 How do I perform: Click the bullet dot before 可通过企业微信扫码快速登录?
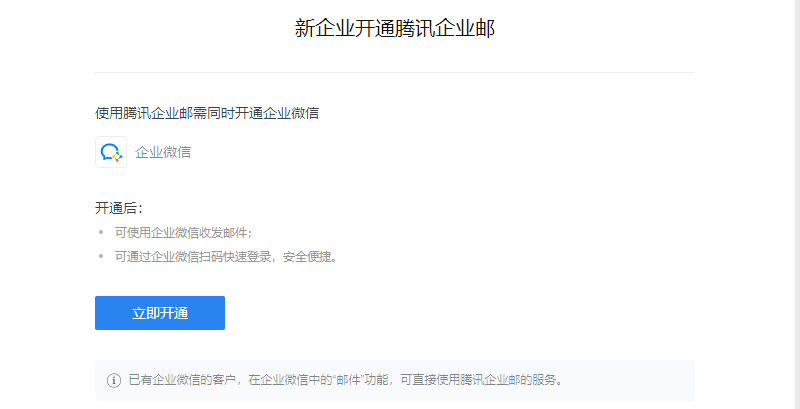[x=101, y=256]
